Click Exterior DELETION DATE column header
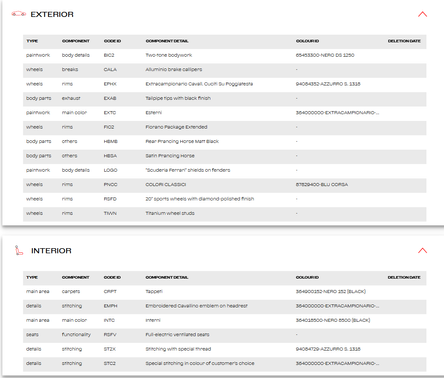The height and width of the screenshot is (378, 444). 404,41
